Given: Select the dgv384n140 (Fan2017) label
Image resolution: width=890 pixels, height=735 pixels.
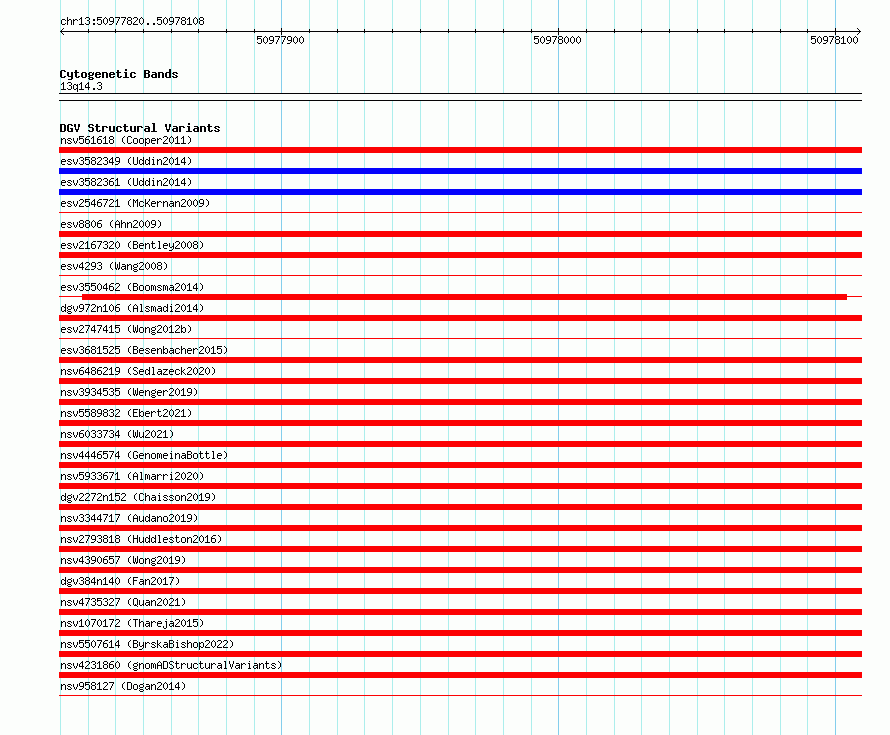Looking at the screenshot, I should point(120,581).
